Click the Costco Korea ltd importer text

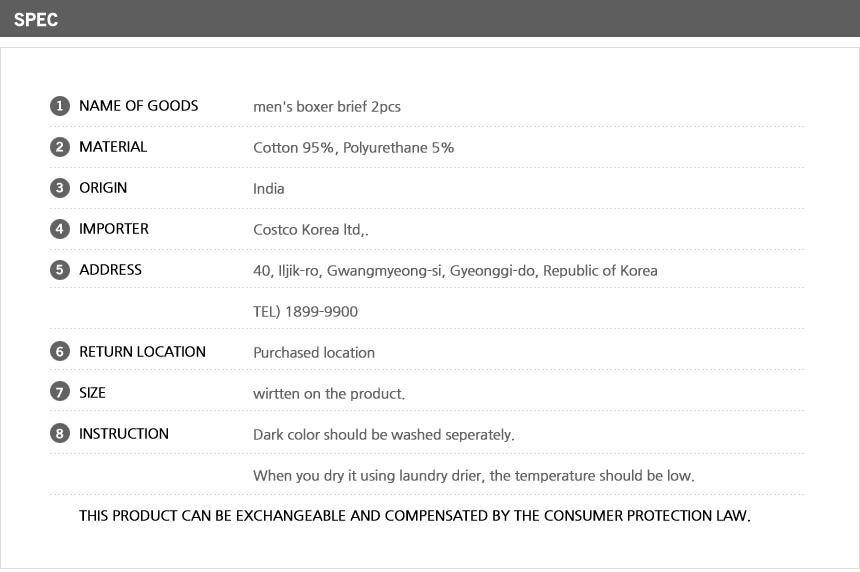(x=310, y=230)
